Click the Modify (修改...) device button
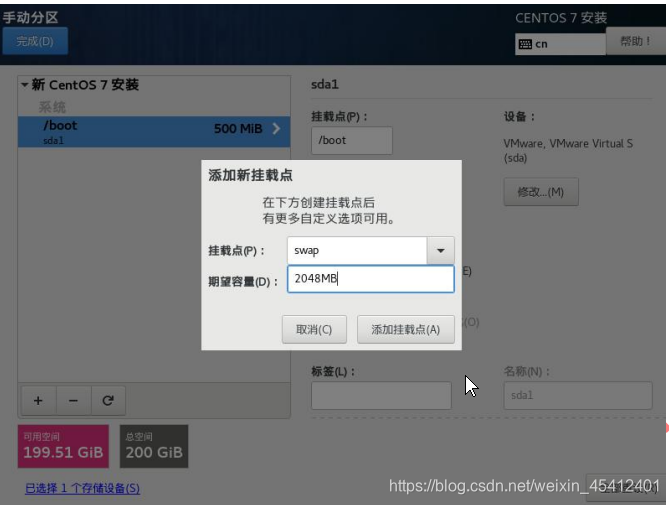This screenshot has width=669, height=505. tap(541, 192)
